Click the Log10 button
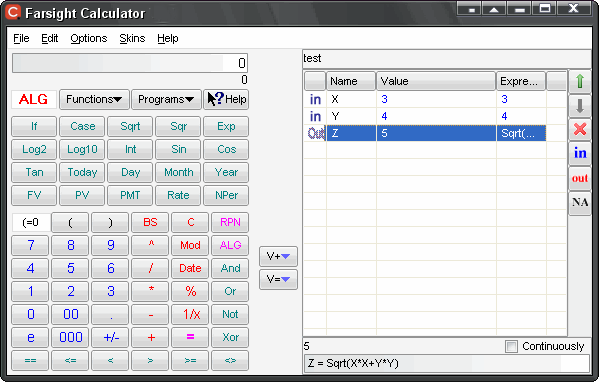Screen dimensions: 599x382 click(x=82, y=149)
